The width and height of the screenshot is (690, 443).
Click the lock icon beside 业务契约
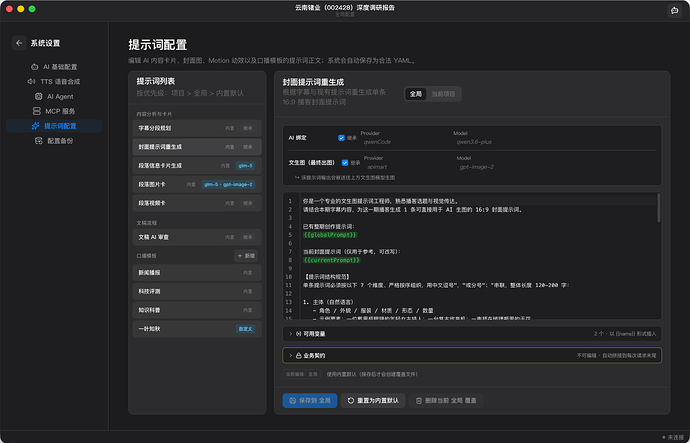(x=298, y=355)
